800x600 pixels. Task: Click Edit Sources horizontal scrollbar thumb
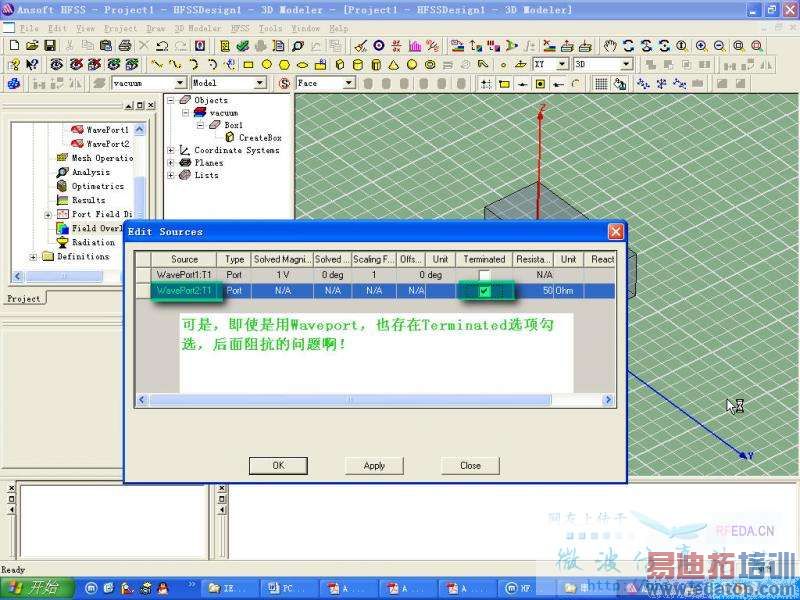pos(350,400)
